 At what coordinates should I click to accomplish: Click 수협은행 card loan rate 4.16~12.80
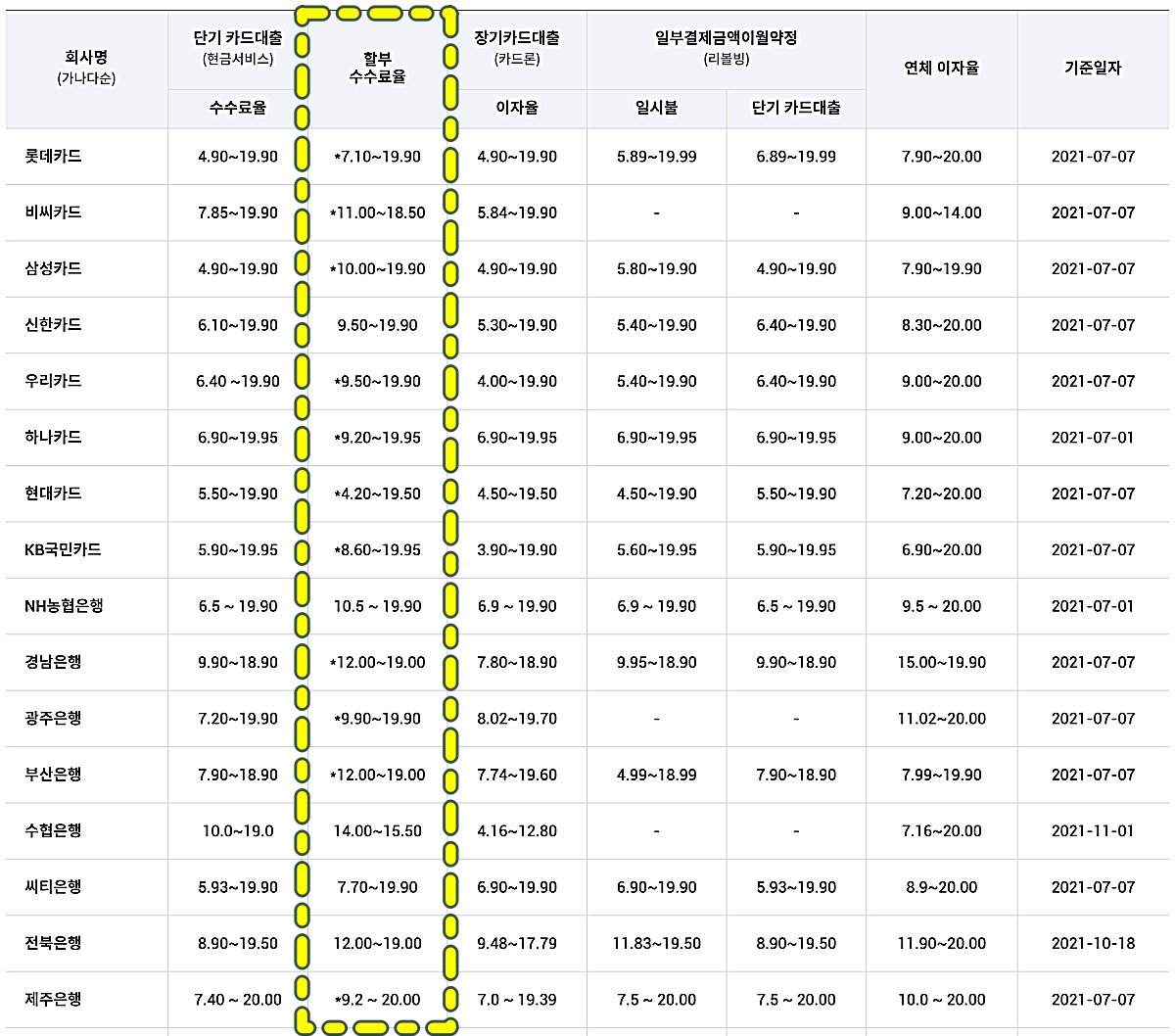517,830
